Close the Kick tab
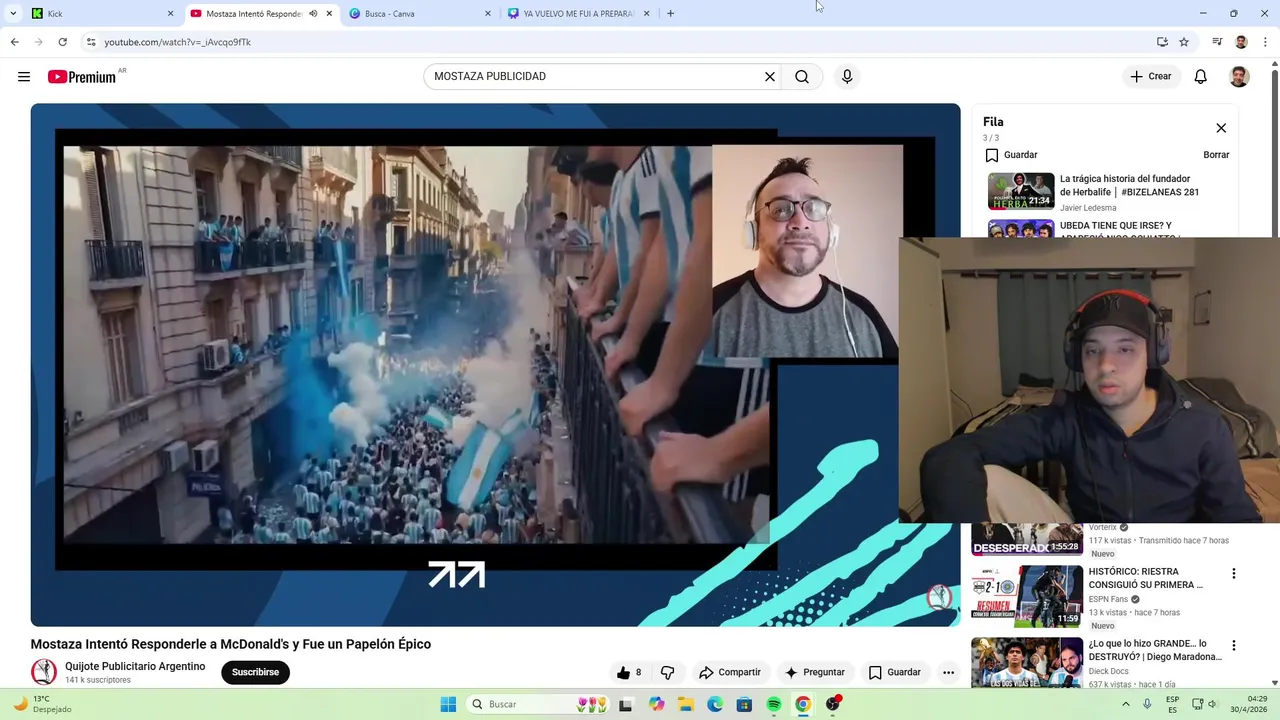1280x720 pixels. pos(170,14)
